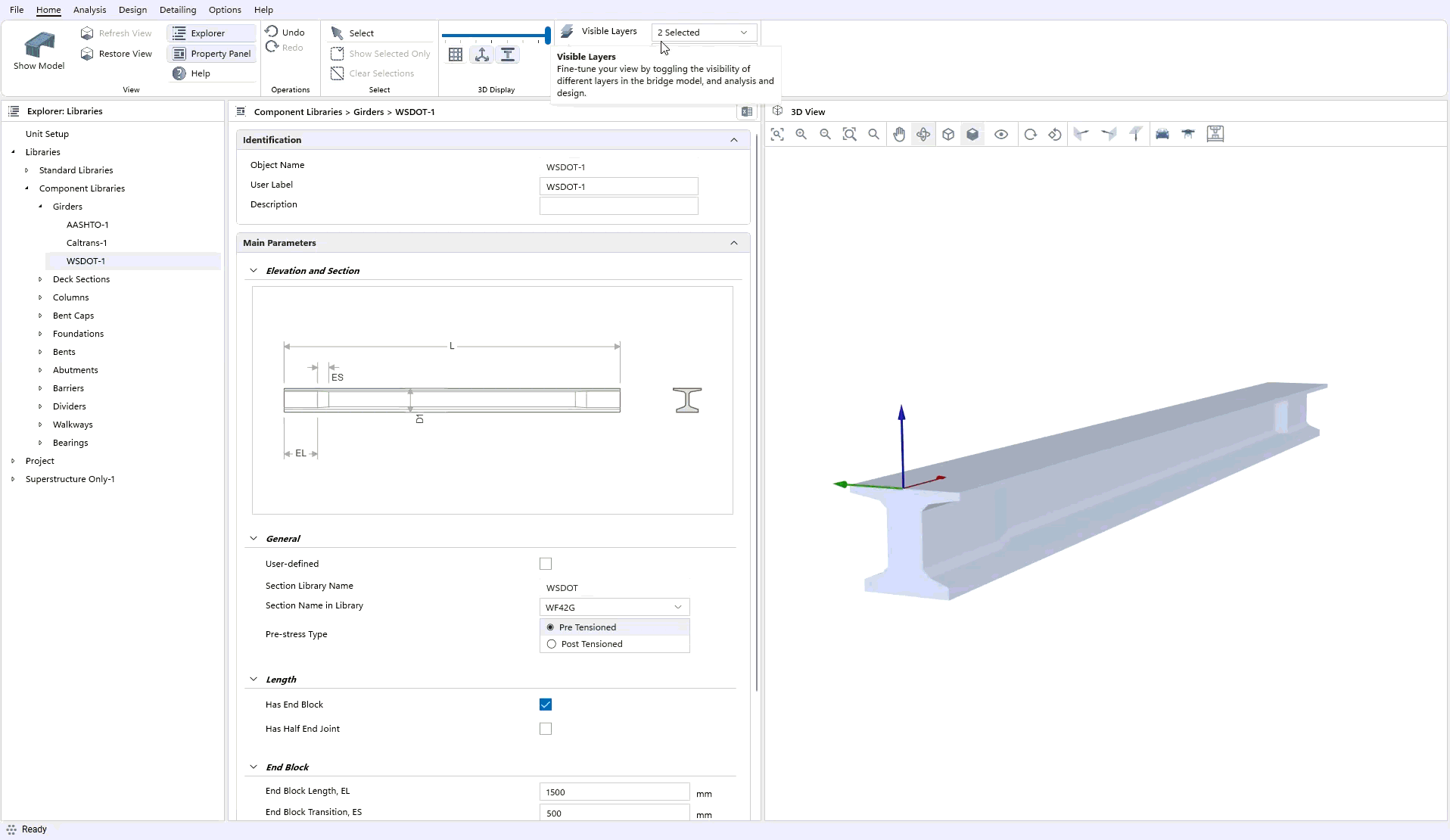This screenshot has width=1450, height=840.
Task: Click the axes icon in 3D Display
Action: [482, 54]
